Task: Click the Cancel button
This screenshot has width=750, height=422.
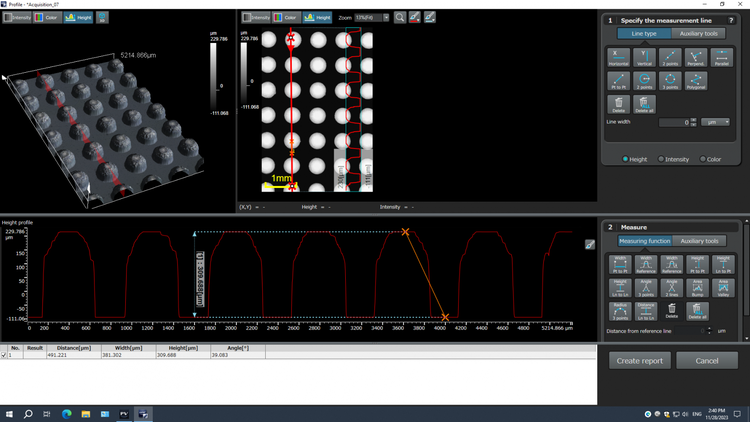Action: [707, 361]
